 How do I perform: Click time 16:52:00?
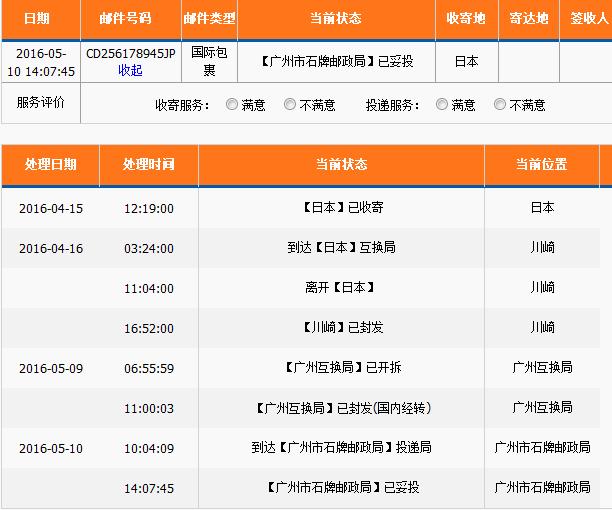click(149, 329)
